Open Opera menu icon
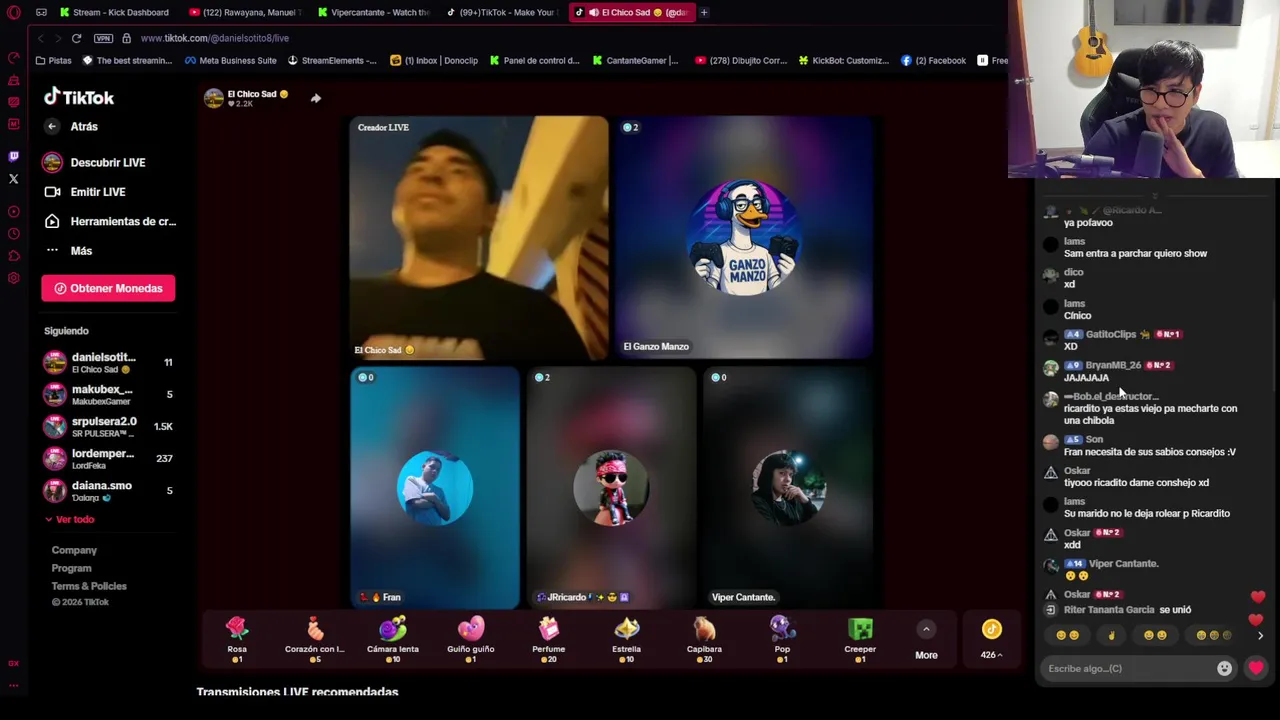This screenshot has width=1280, height=720. [x=14, y=12]
